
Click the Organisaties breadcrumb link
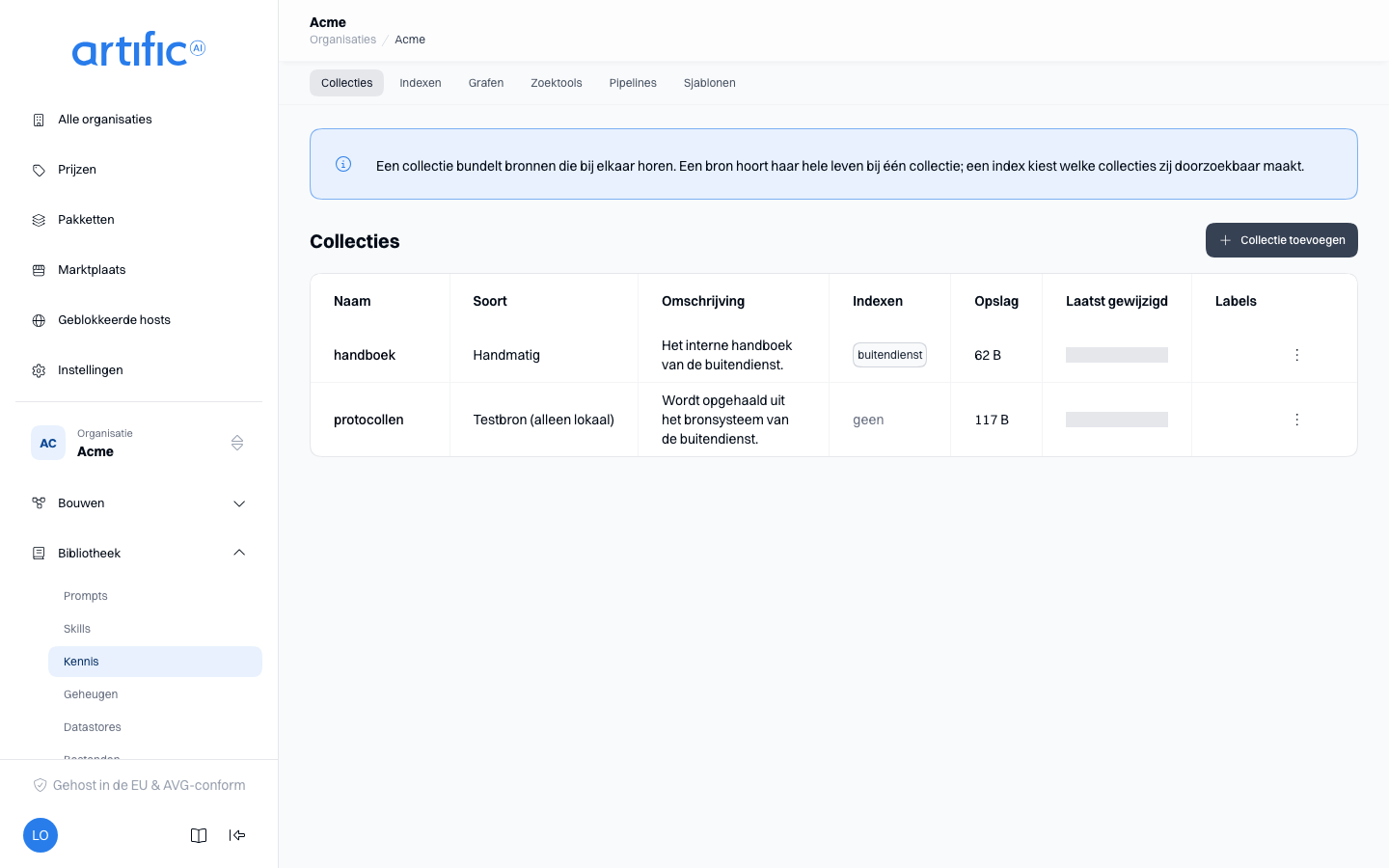tap(342, 40)
